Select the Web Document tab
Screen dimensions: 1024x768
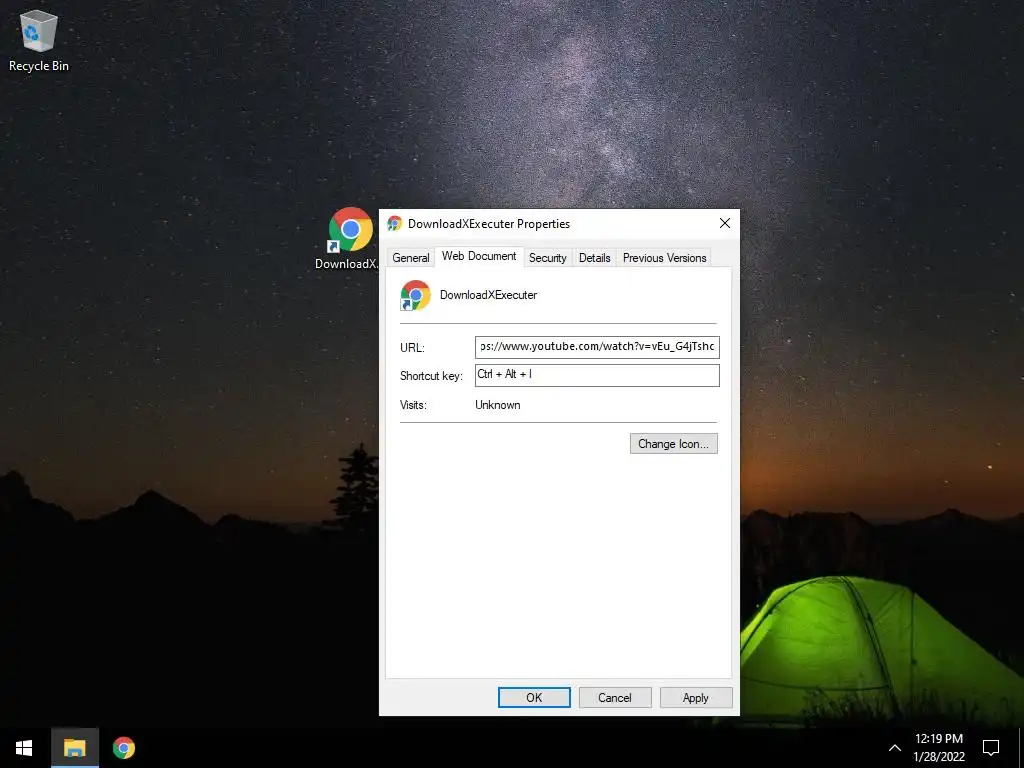[x=479, y=256]
